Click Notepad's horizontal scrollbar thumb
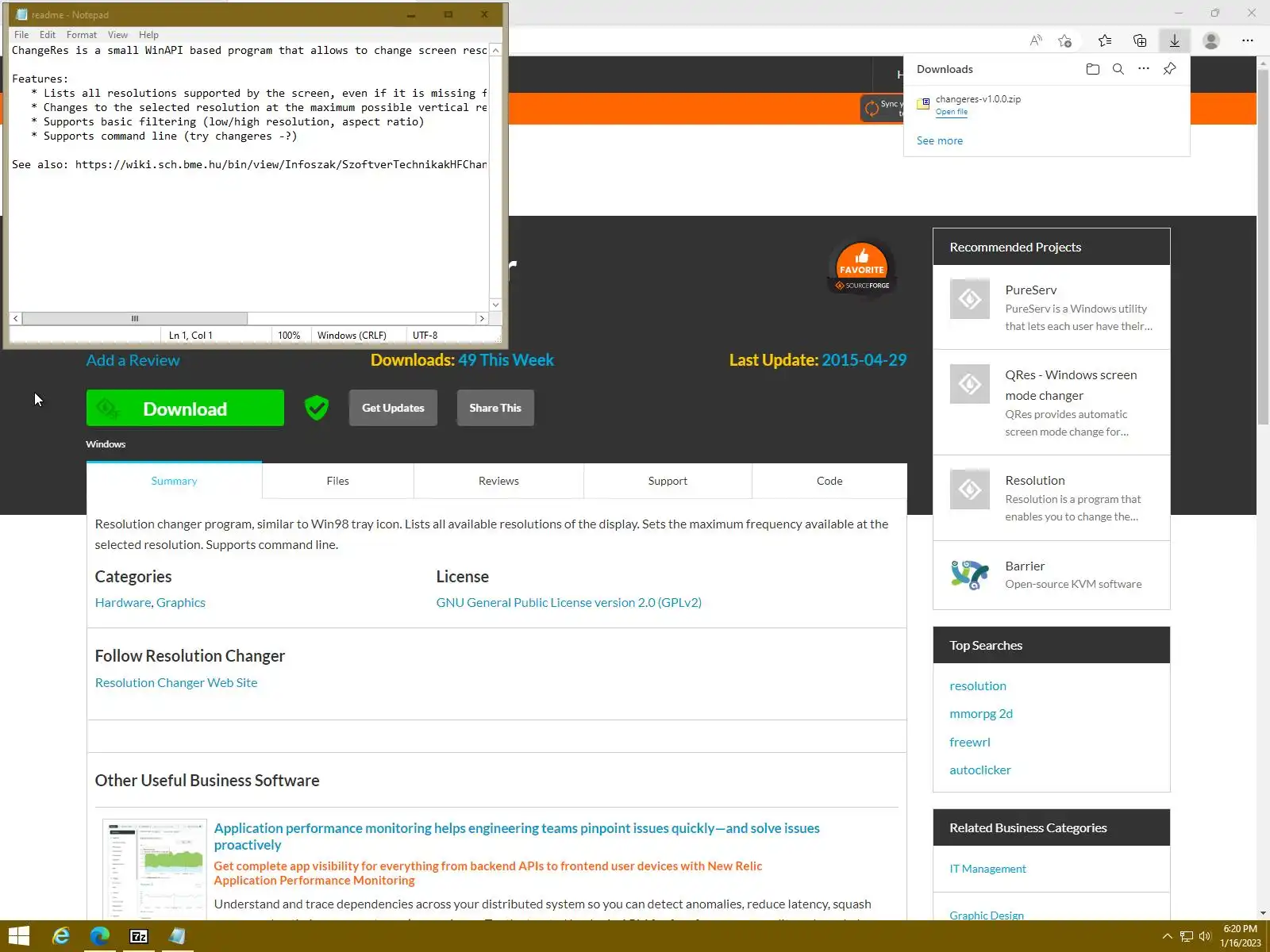 pyautogui.click(x=135, y=318)
